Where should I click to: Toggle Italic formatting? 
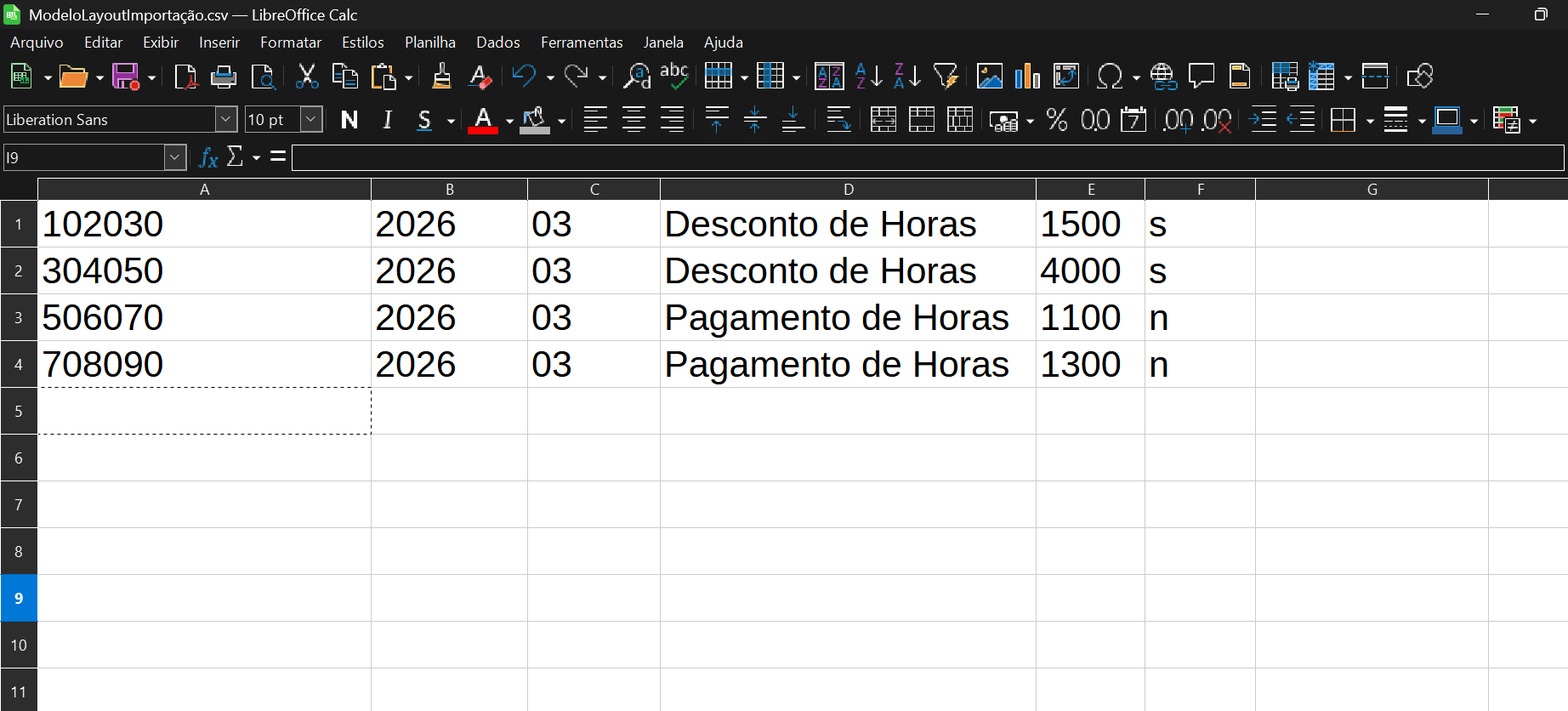388,120
